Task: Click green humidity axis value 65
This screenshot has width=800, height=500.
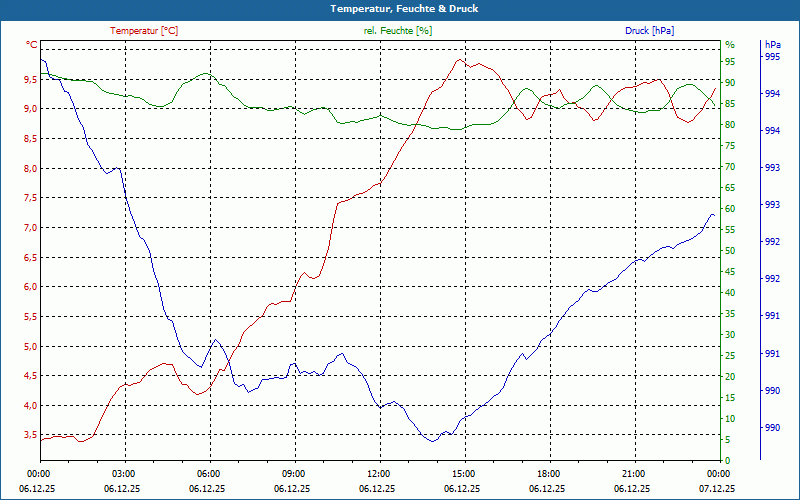Action: 730,188
